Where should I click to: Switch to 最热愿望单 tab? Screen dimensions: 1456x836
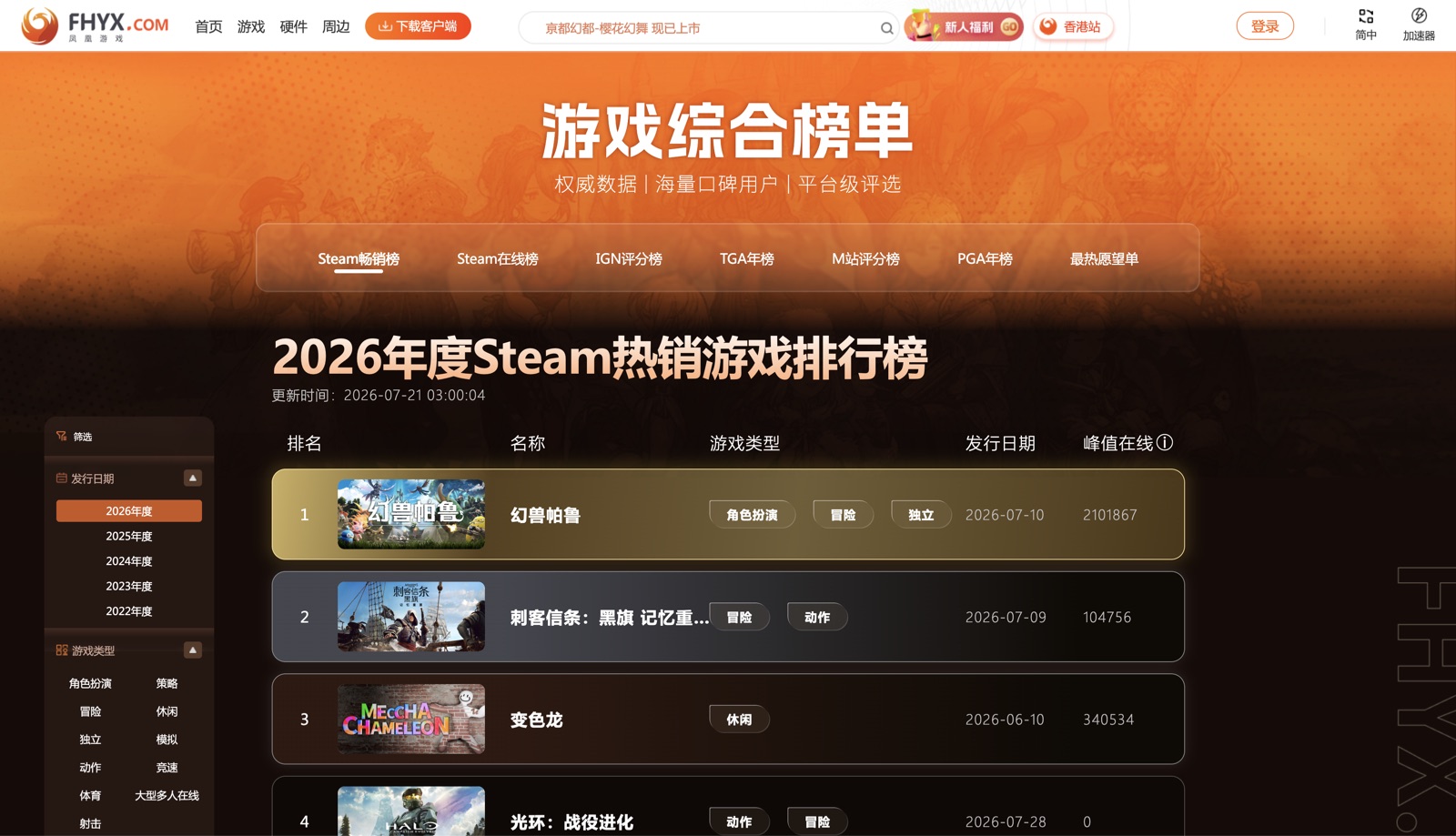tap(1104, 259)
